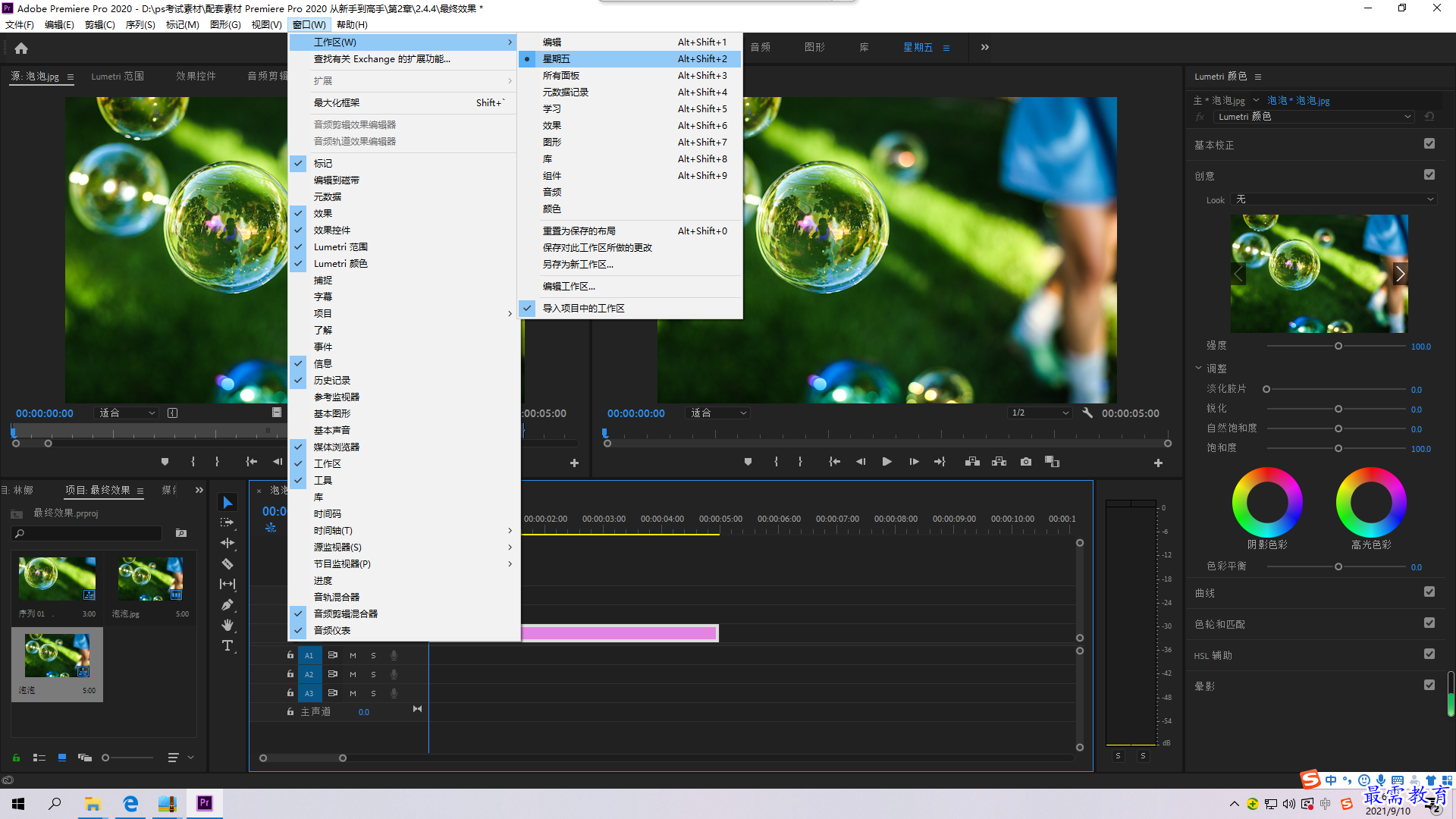The width and height of the screenshot is (1456, 819).
Task: Solo audio track A3
Action: coord(373,693)
